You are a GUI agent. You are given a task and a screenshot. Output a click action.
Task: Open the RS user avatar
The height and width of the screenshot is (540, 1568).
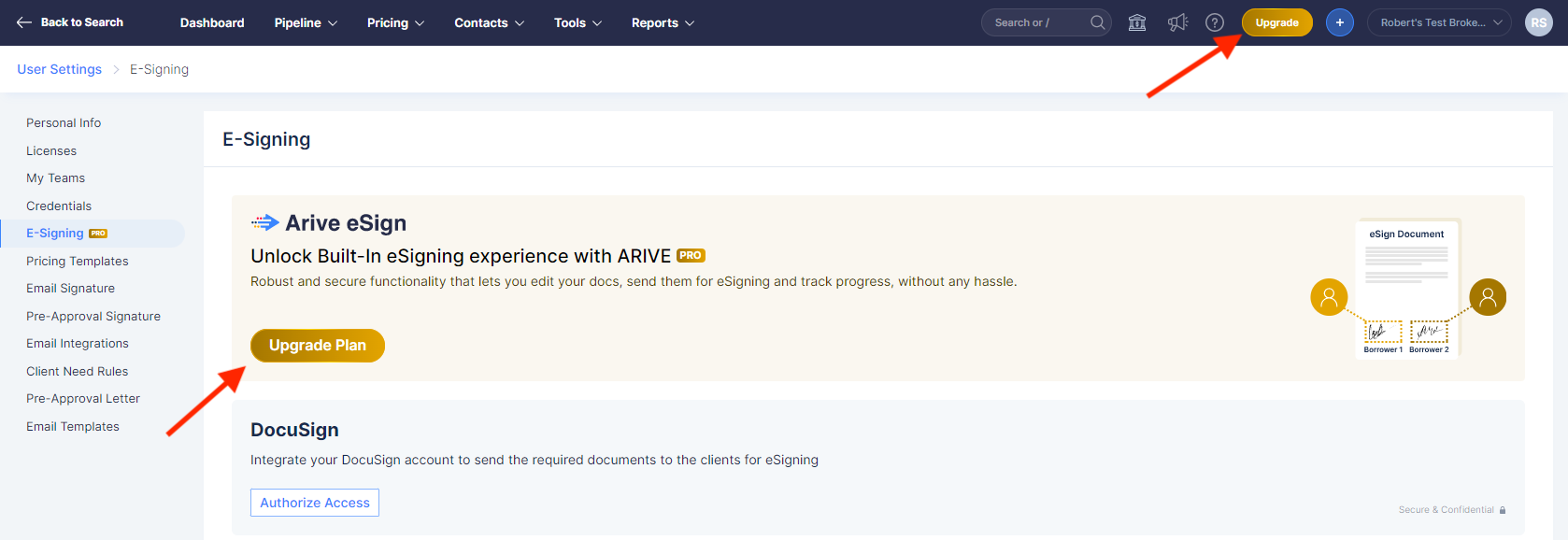[1538, 22]
